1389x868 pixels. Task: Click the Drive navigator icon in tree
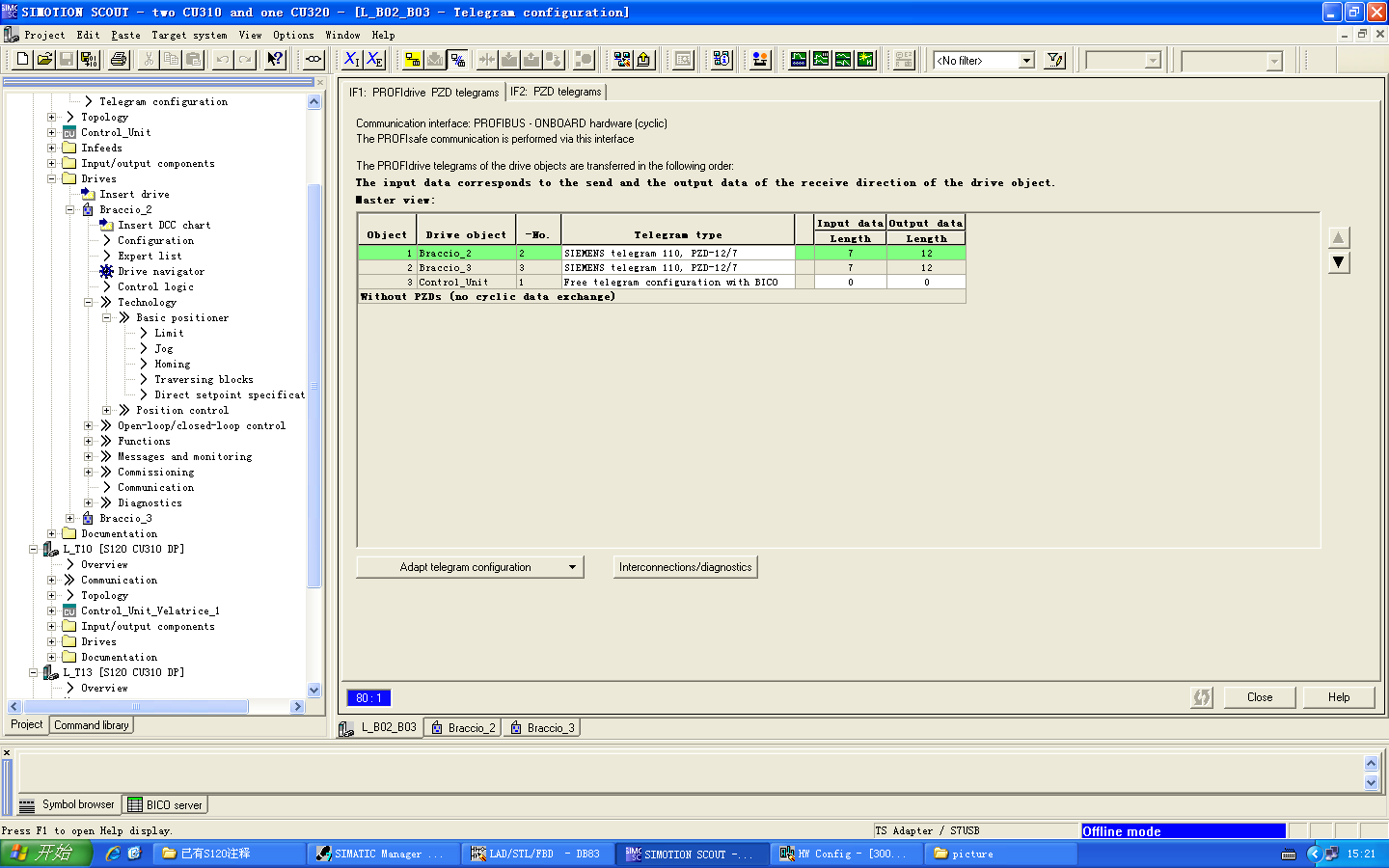106,271
